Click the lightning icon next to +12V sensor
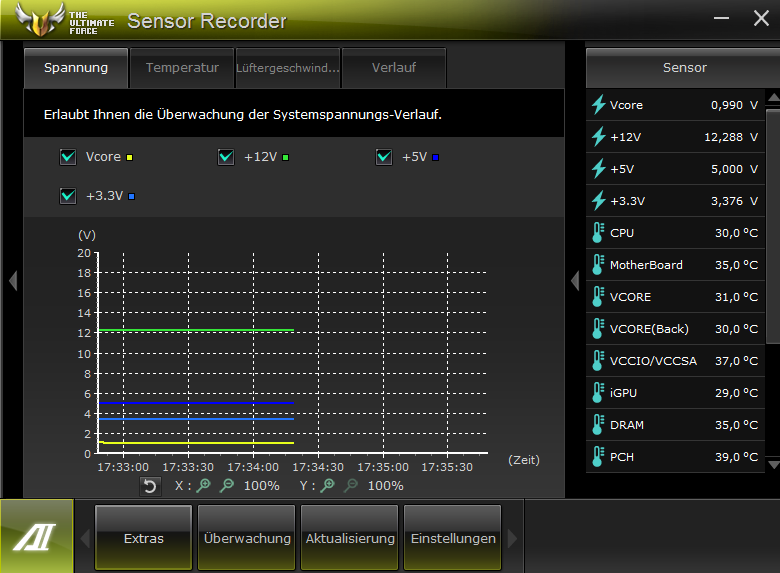This screenshot has width=780, height=573. pos(598,137)
